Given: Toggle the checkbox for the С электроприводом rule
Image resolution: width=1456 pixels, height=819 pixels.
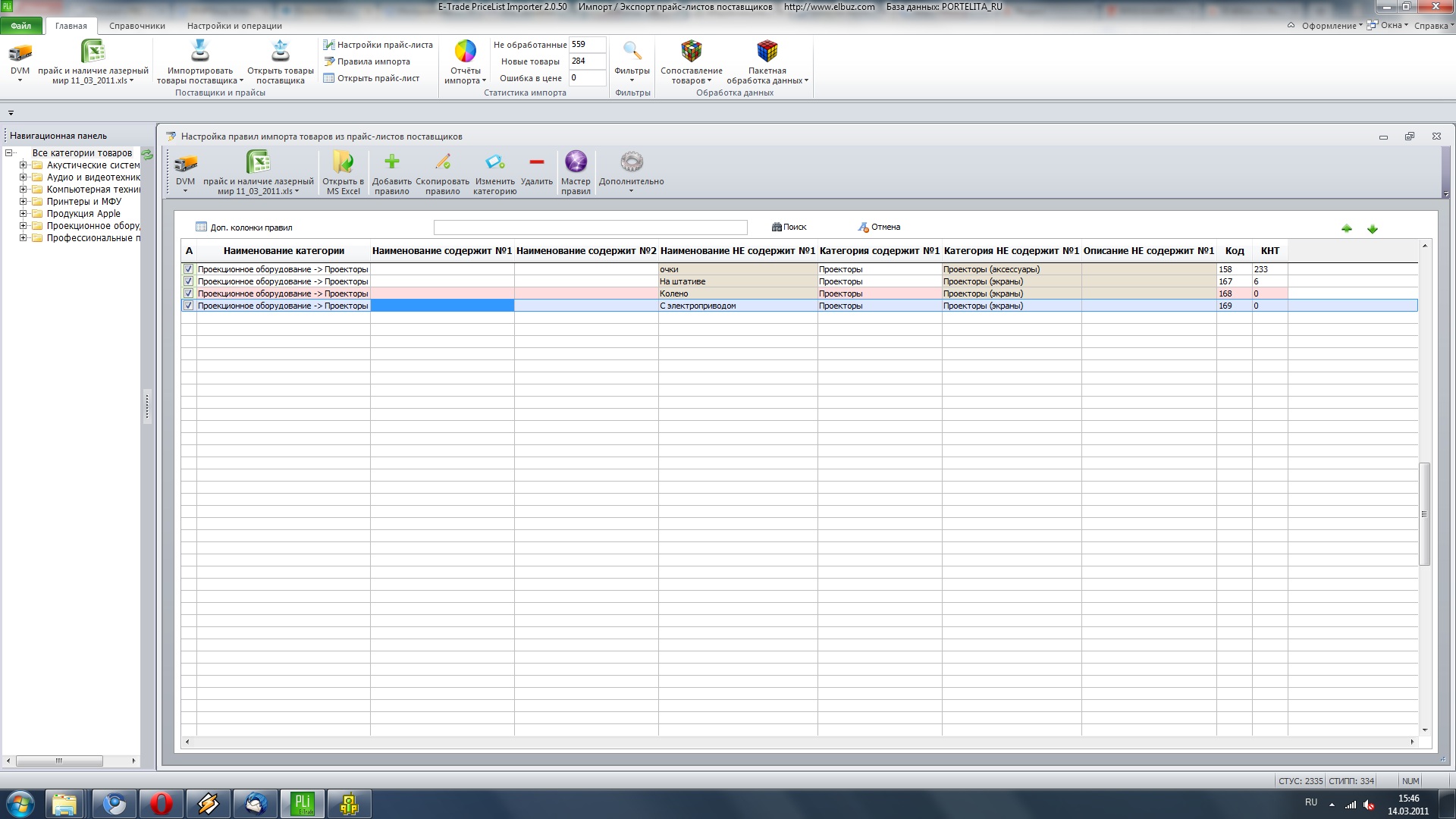Looking at the screenshot, I should pyautogui.click(x=188, y=306).
